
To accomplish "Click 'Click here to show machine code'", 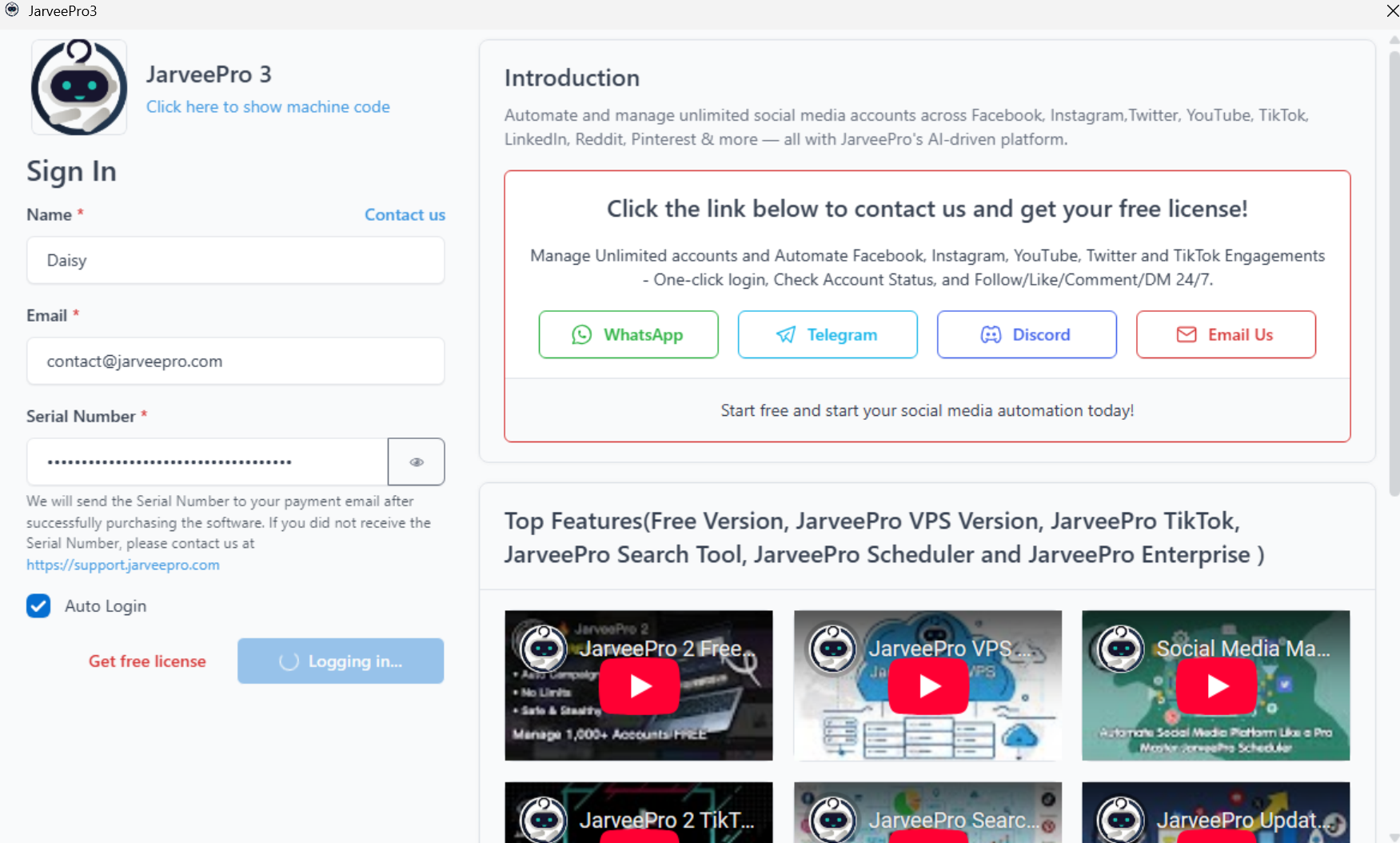I will pos(268,107).
